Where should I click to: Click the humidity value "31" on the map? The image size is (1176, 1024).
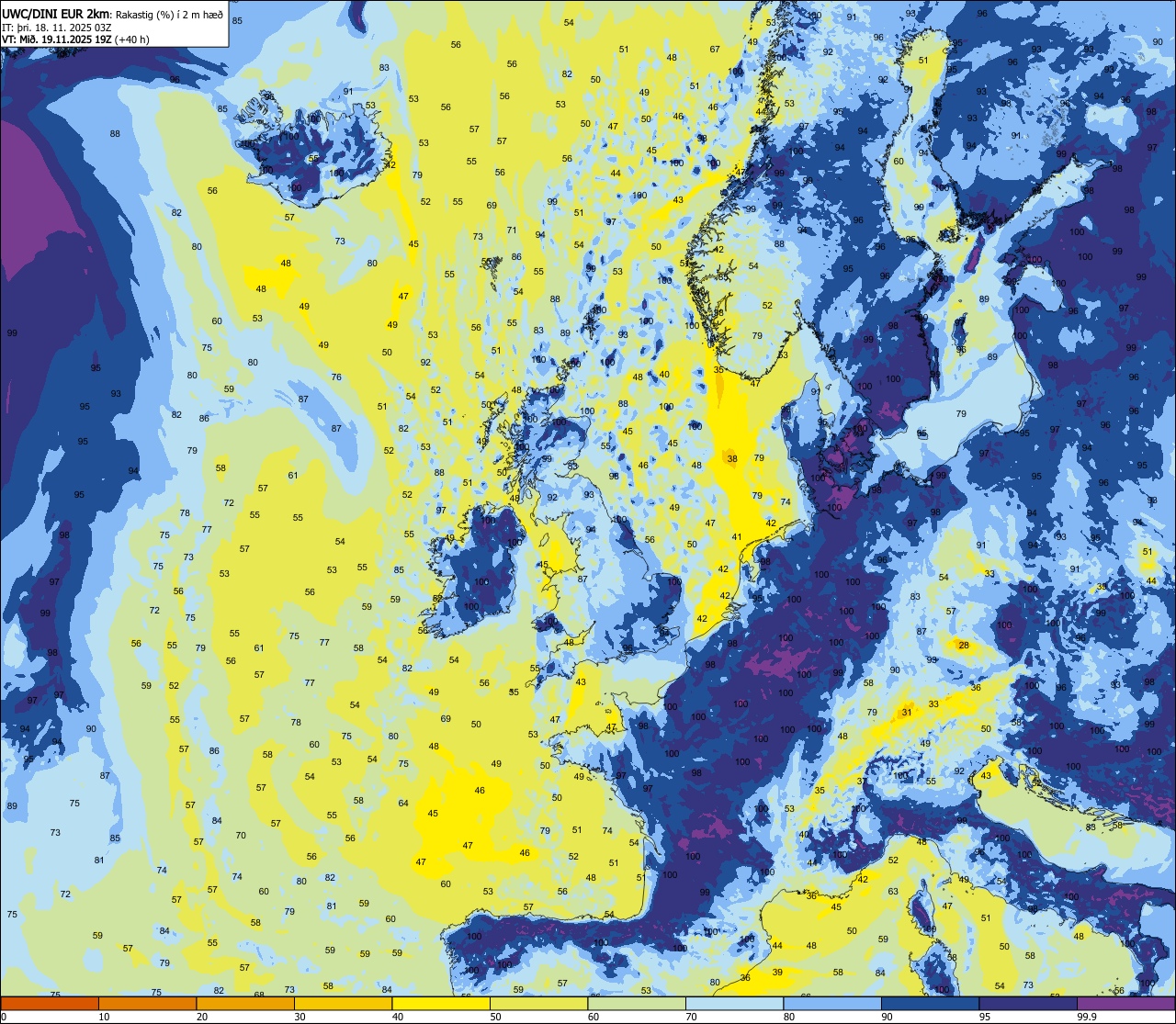(907, 712)
